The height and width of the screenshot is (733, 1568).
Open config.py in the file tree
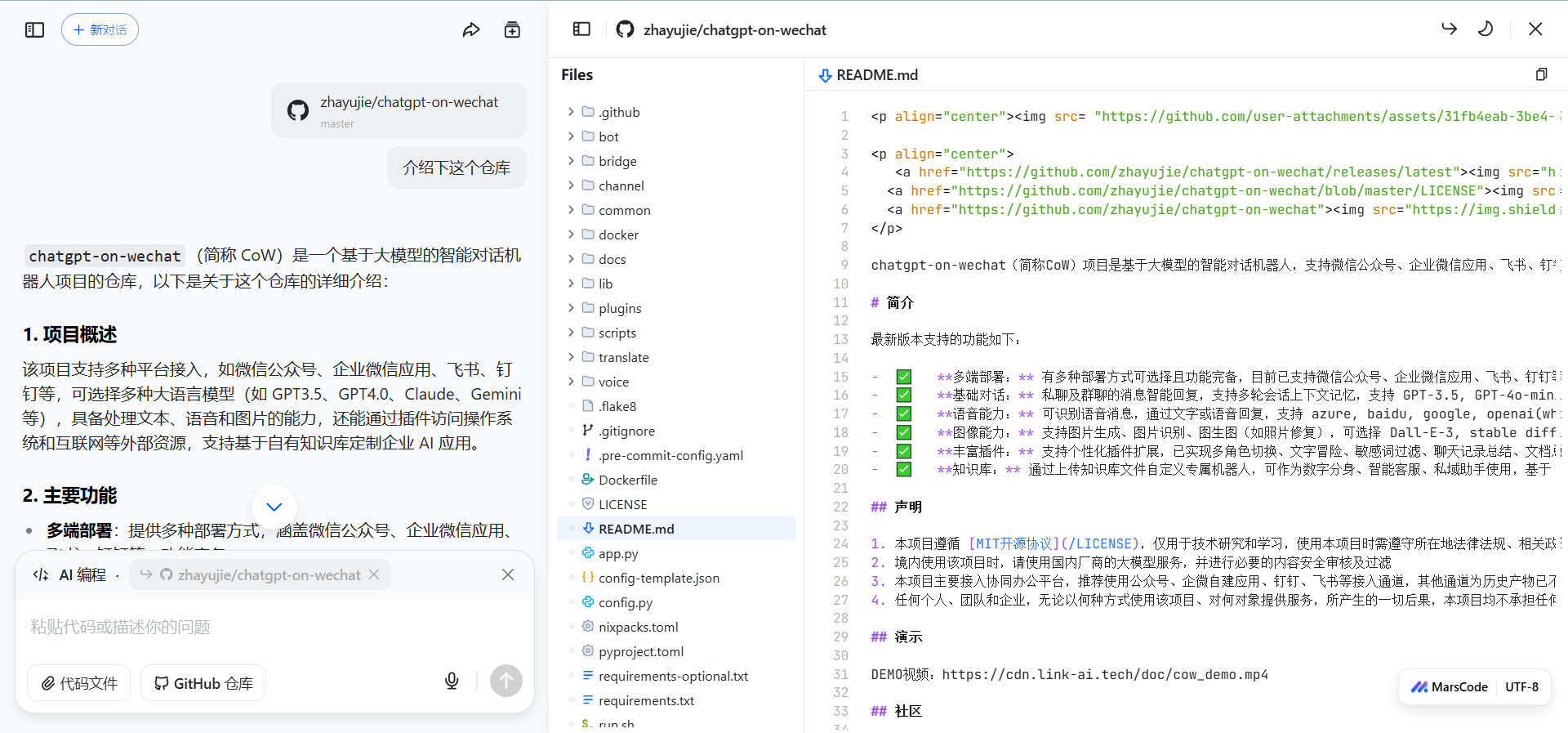point(676,602)
